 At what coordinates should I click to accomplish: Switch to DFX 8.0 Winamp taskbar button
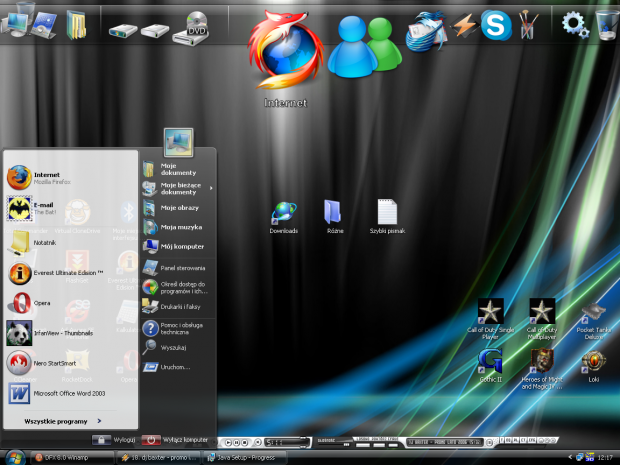tap(72, 457)
